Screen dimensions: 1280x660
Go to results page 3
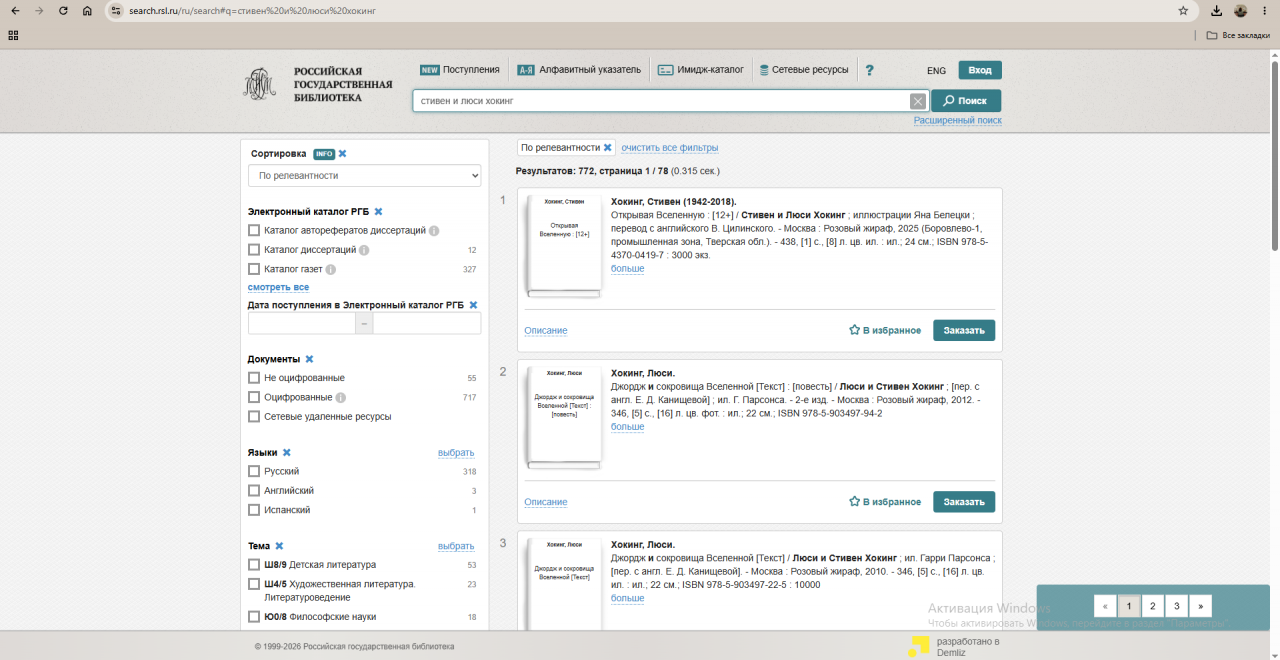[x=1176, y=606]
